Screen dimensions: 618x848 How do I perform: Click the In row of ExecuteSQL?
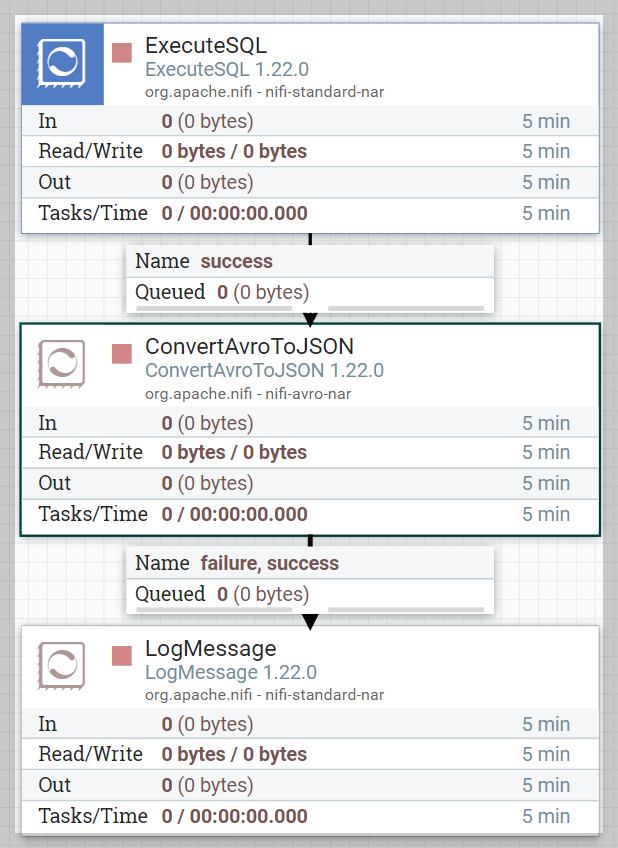tap(310, 121)
